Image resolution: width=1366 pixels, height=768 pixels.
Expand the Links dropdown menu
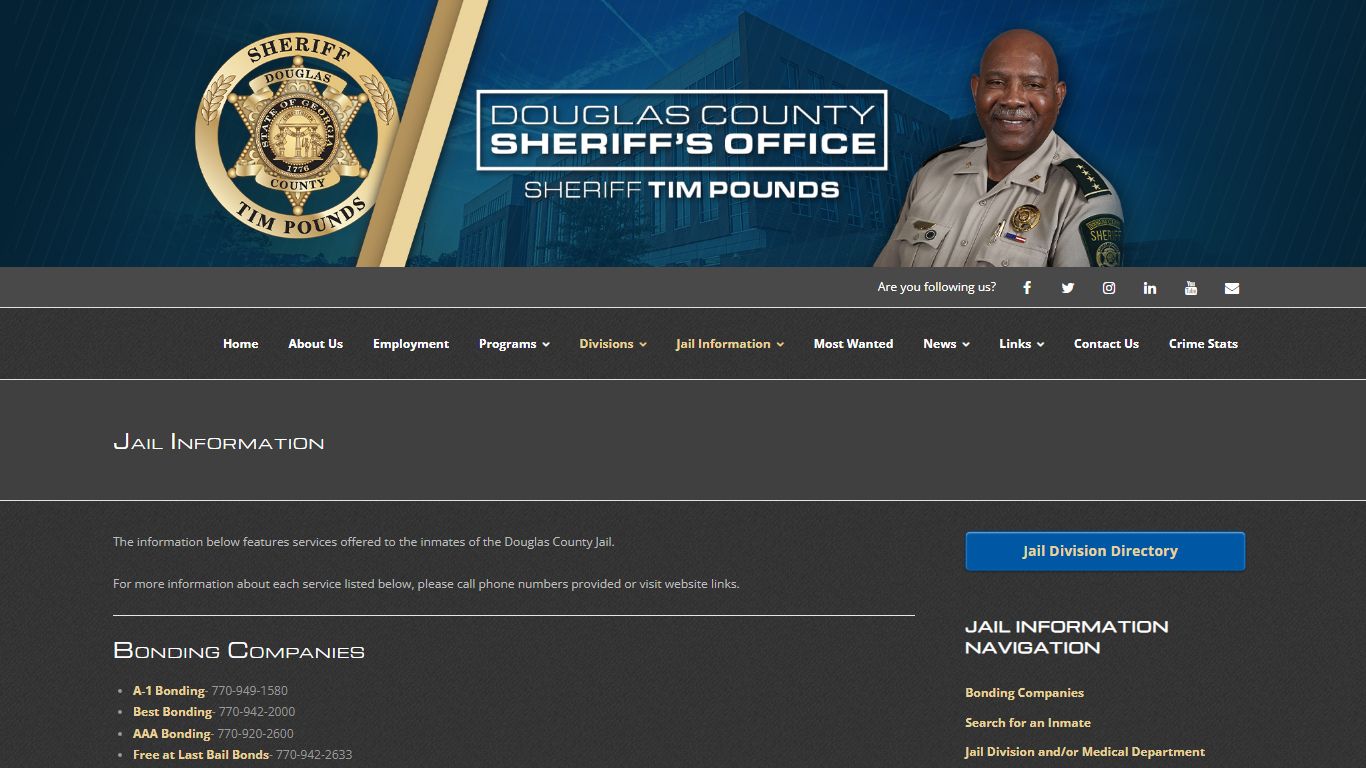click(1021, 344)
